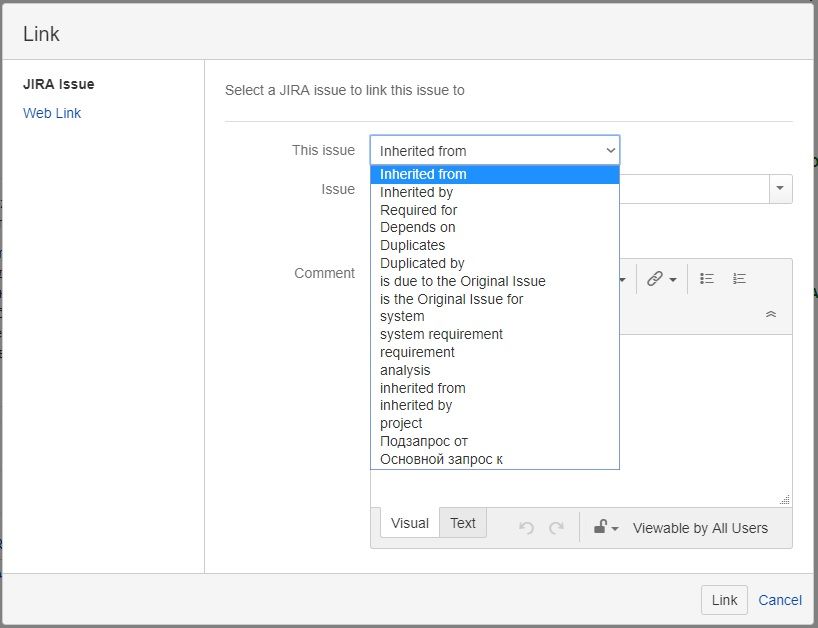Collapse the comment toolbar with double chevron
This screenshot has width=818, height=628.
771,314
